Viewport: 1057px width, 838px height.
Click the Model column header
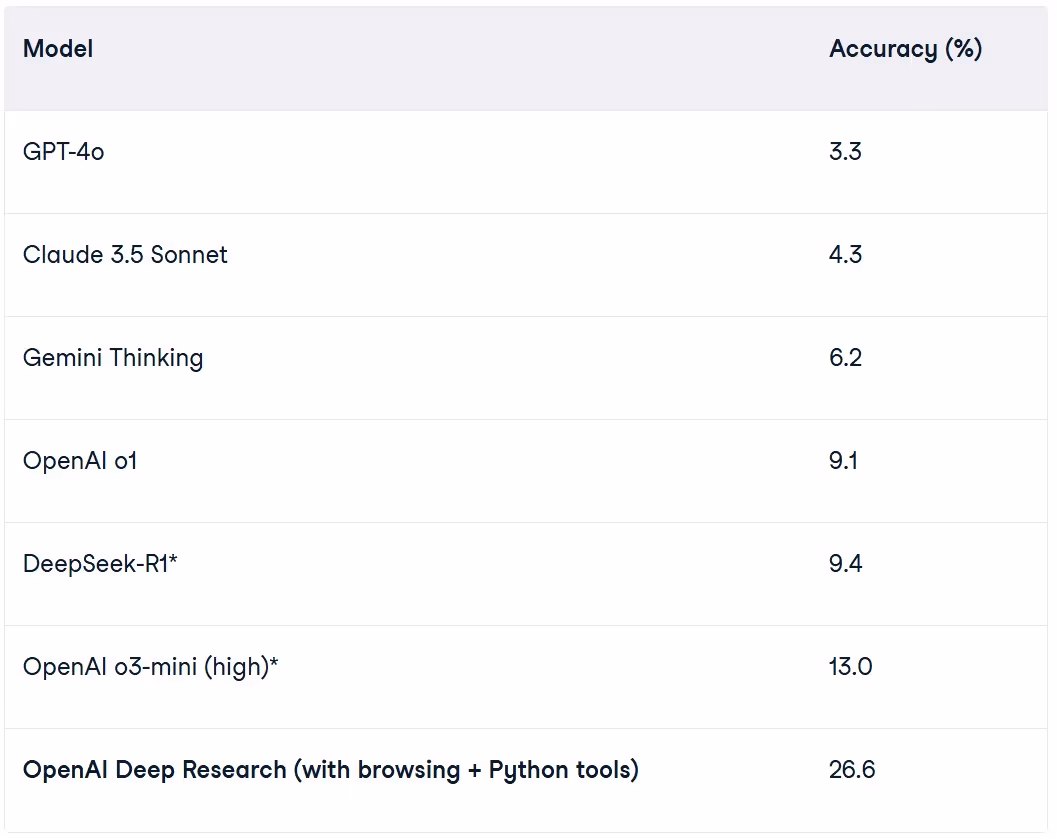point(58,49)
